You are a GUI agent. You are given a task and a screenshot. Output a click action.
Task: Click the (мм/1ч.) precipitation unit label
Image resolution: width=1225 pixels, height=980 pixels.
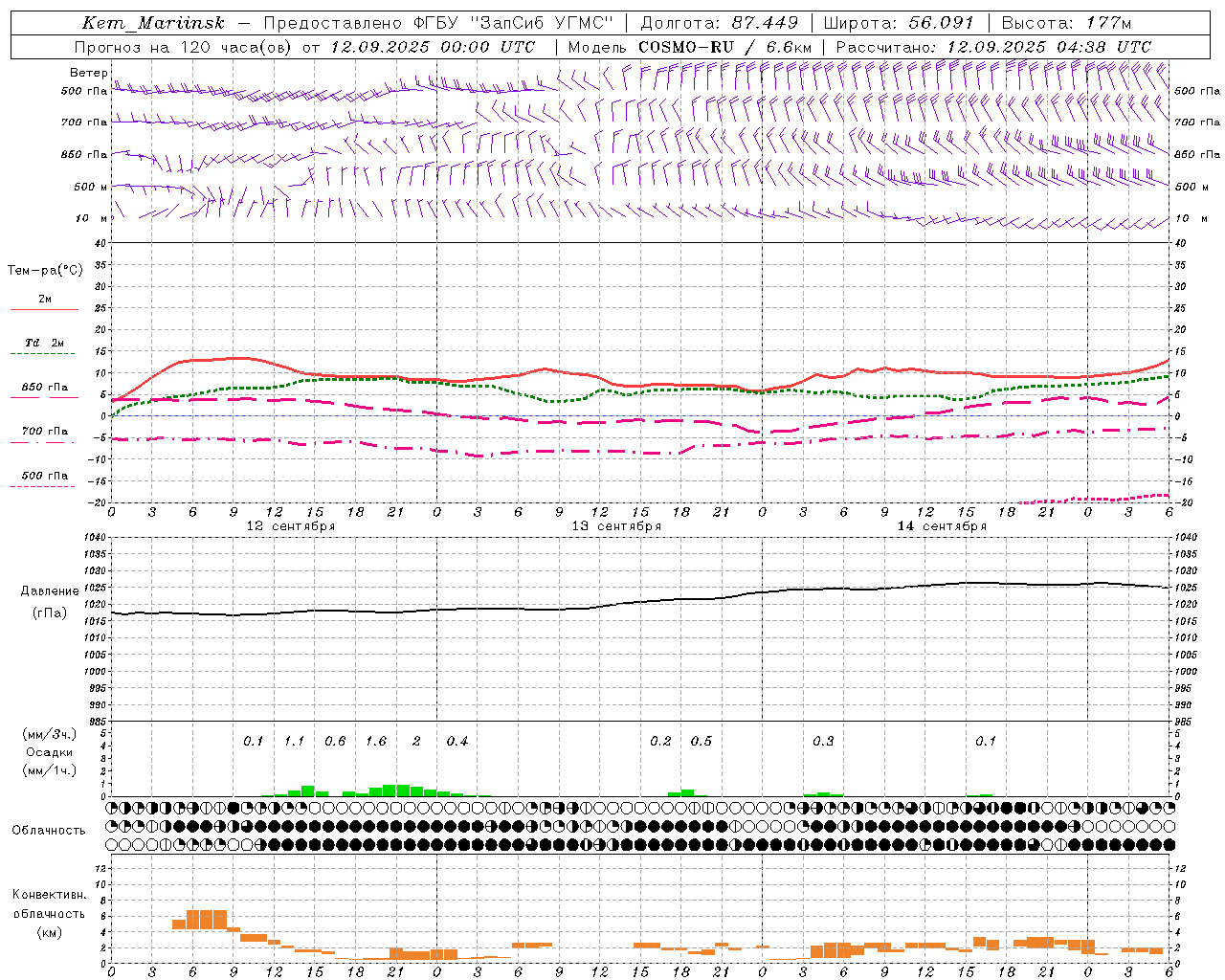tap(50, 770)
